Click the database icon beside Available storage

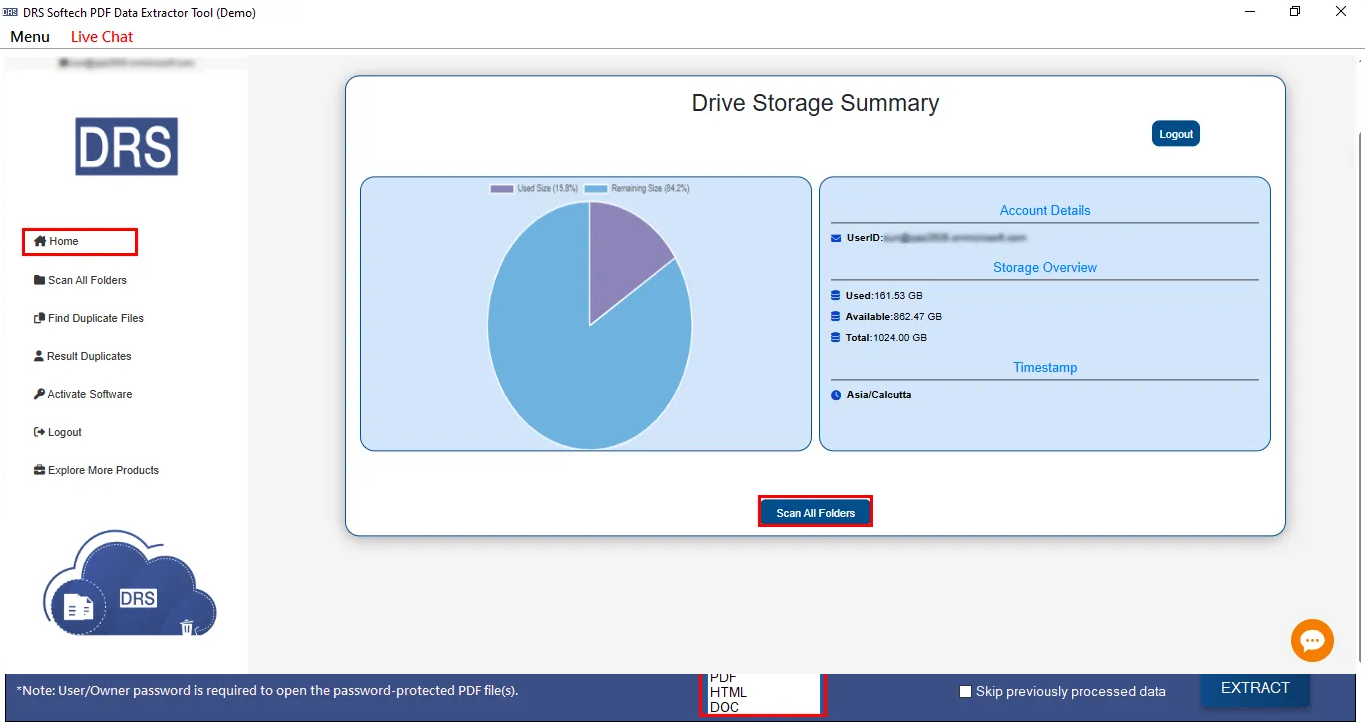(836, 317)
